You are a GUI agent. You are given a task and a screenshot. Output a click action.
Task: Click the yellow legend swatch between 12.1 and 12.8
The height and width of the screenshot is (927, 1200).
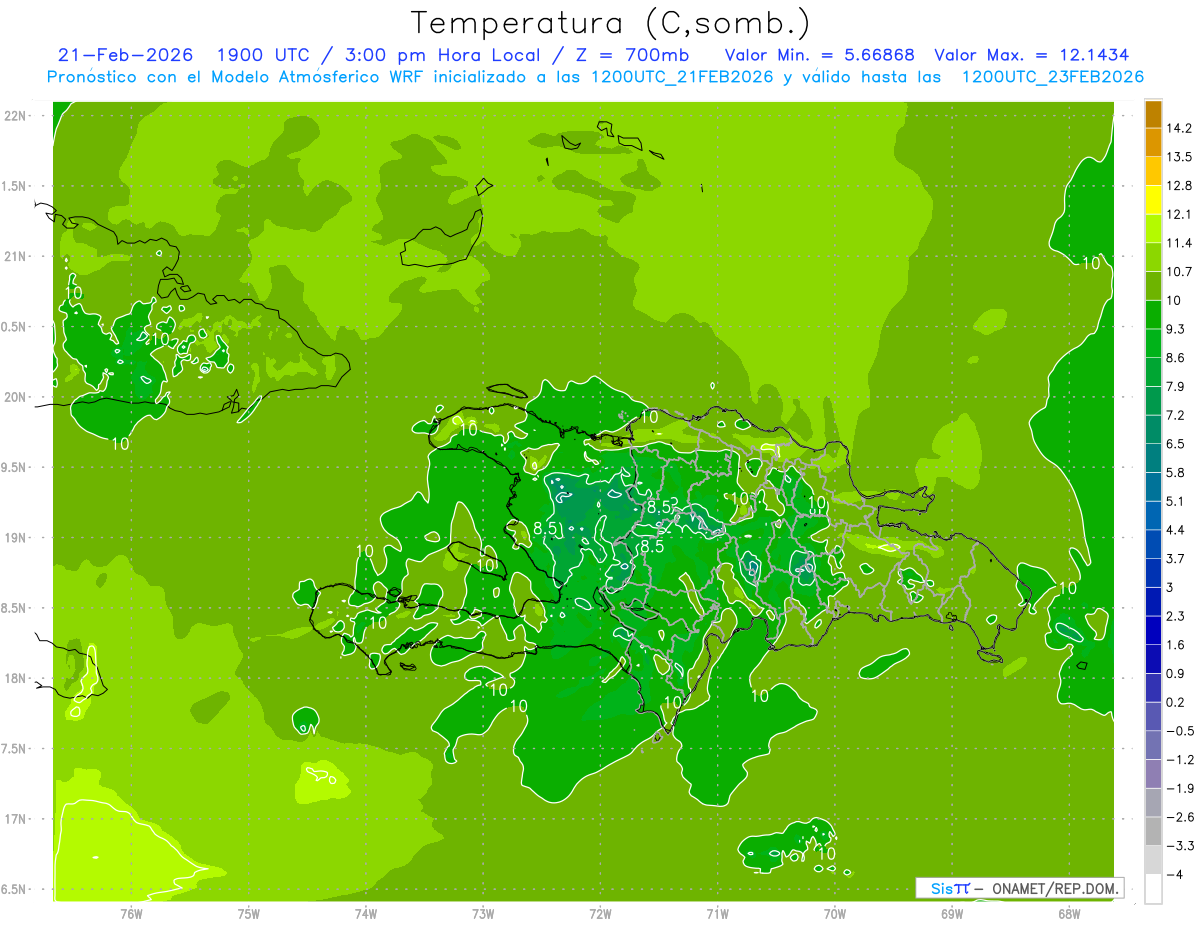coord(1153,199)
